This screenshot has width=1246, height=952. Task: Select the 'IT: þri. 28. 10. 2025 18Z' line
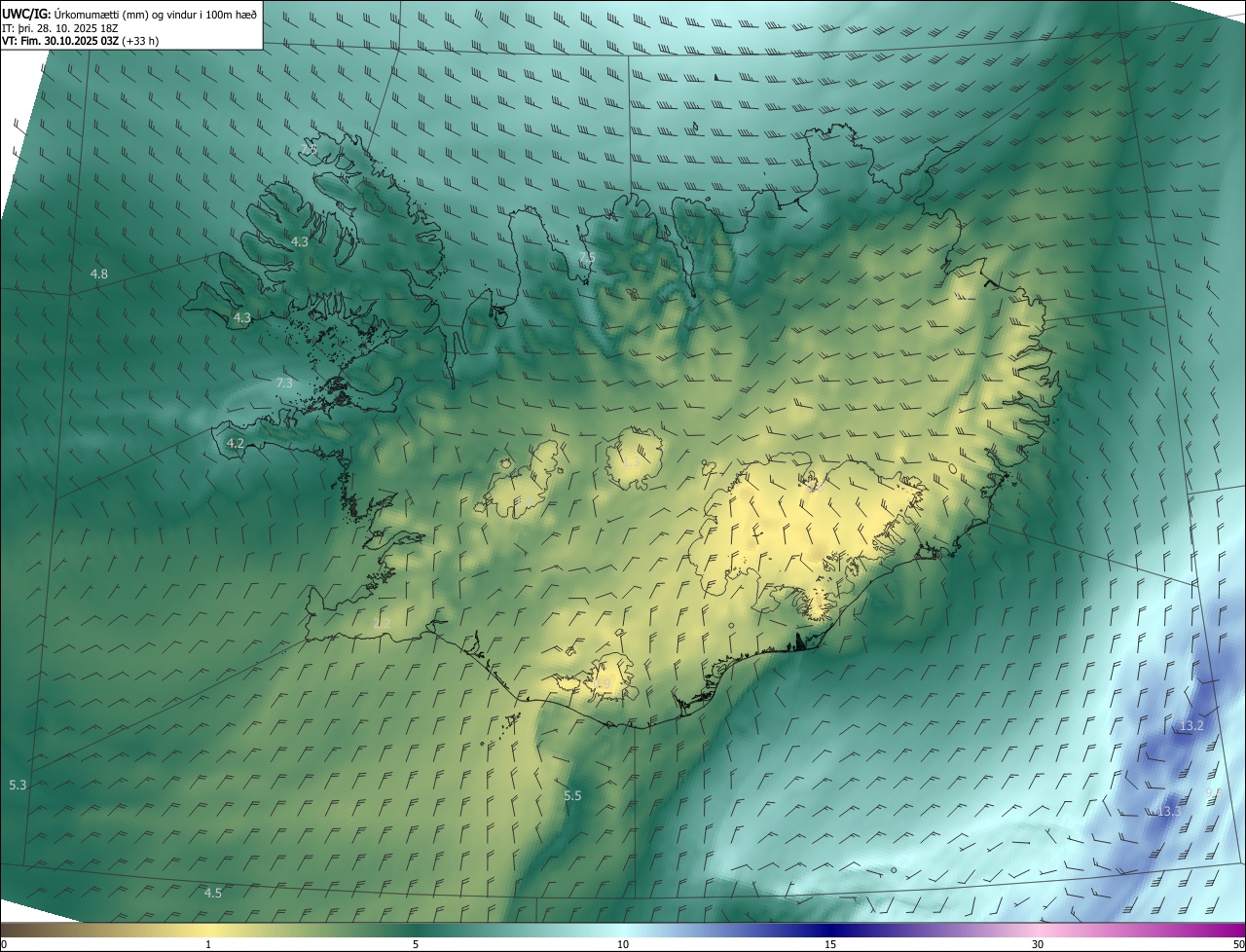click(x=61, y=27)
